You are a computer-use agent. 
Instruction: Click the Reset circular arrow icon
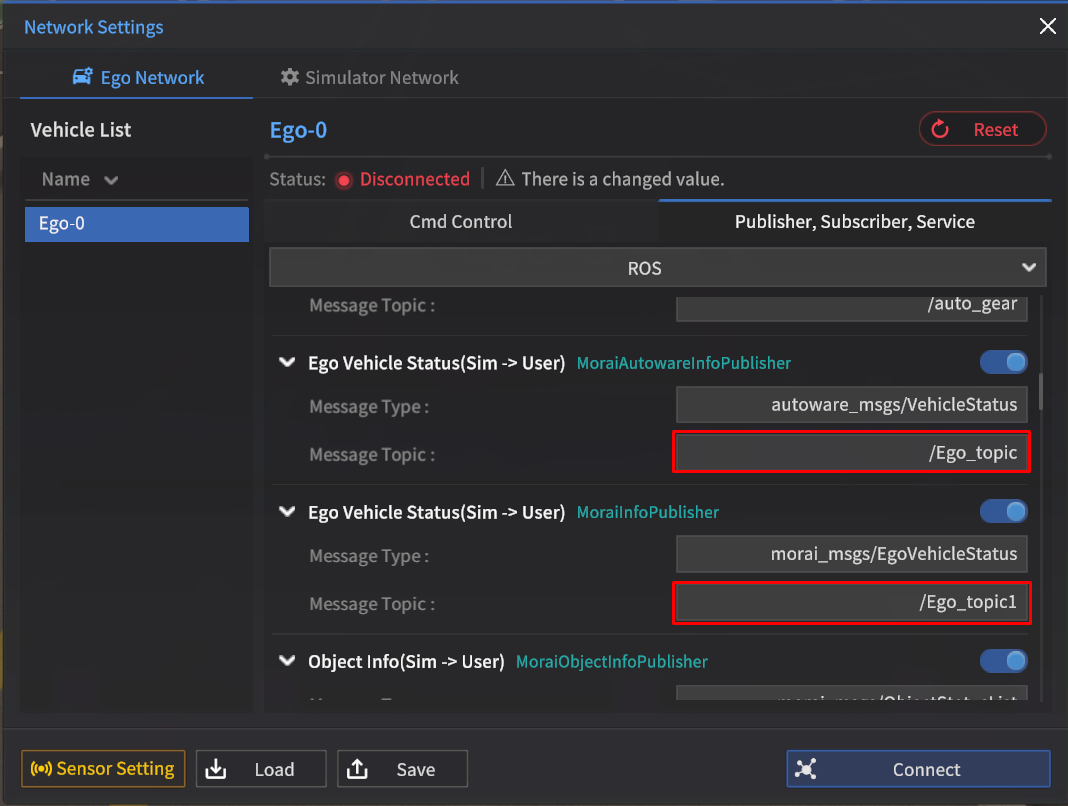coord(940,129)
